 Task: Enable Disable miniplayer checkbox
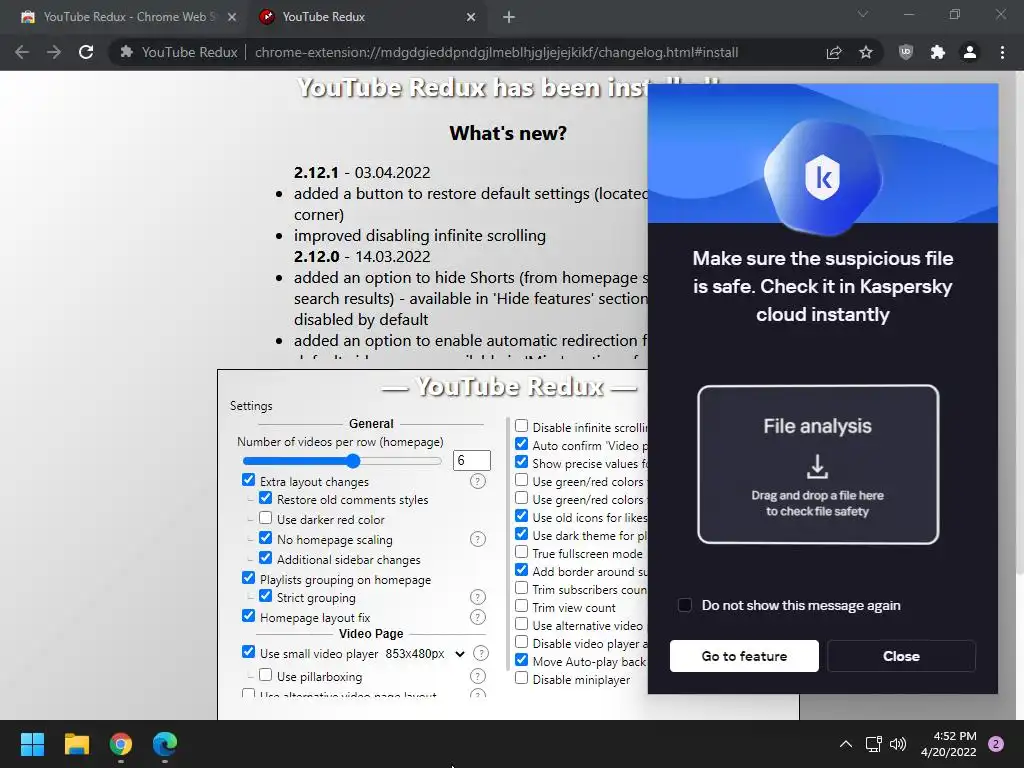click(521, 678)
